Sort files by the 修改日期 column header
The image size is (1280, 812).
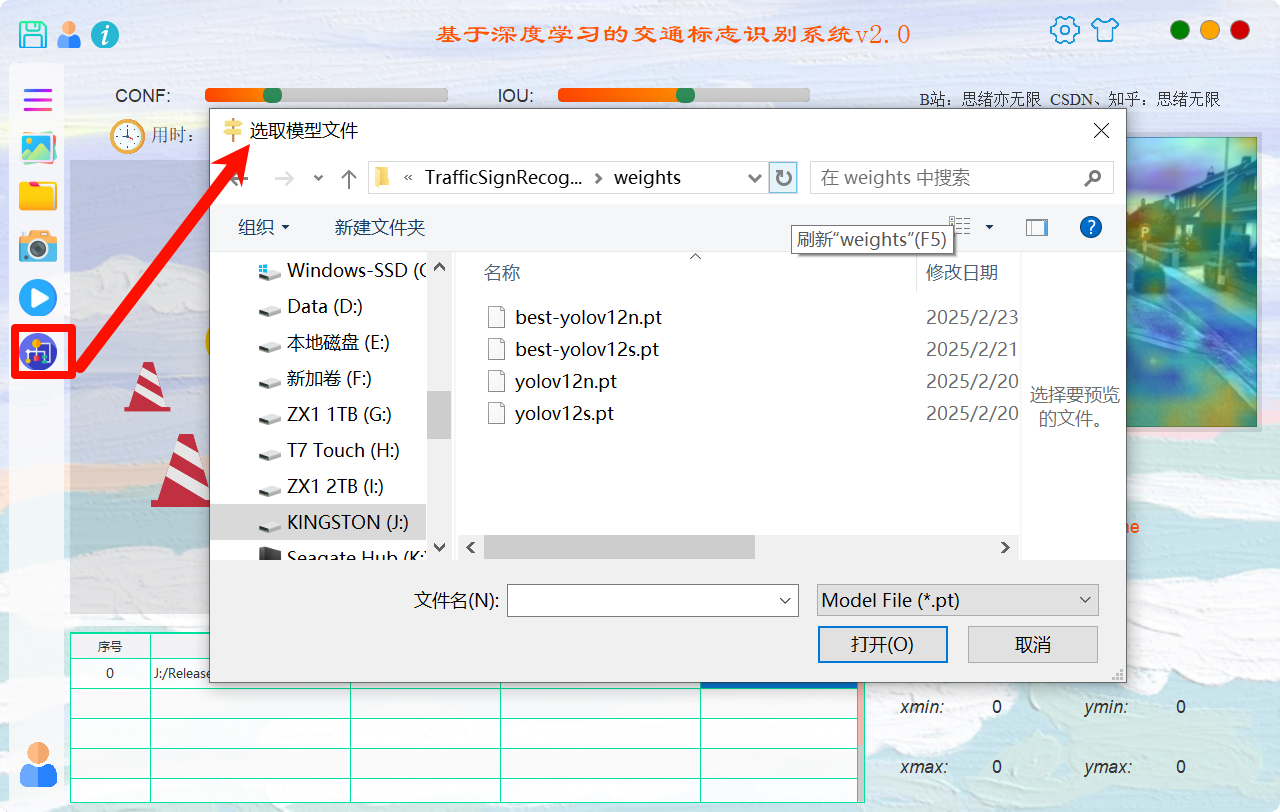(962, 272)
